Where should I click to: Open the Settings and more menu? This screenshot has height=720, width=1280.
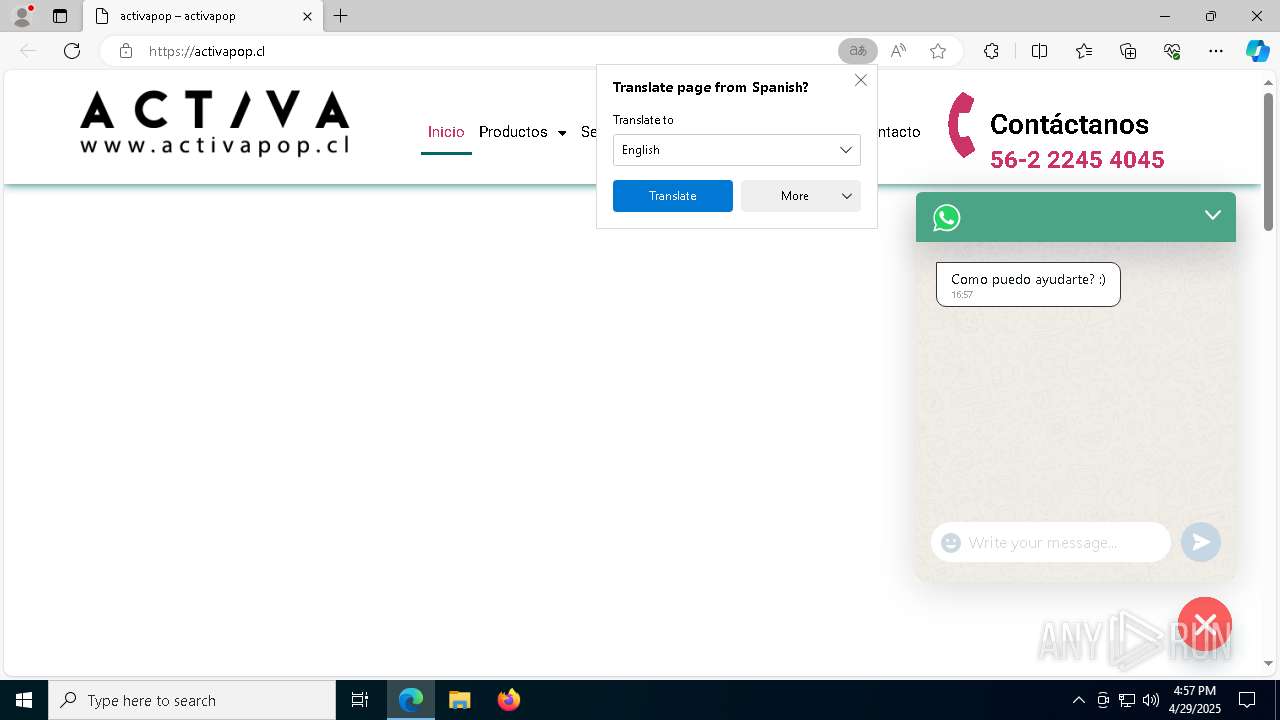[1216, 51]
